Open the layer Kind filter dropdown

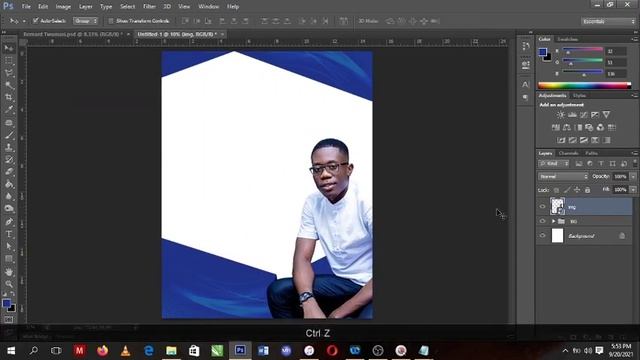tap(553, 164)
